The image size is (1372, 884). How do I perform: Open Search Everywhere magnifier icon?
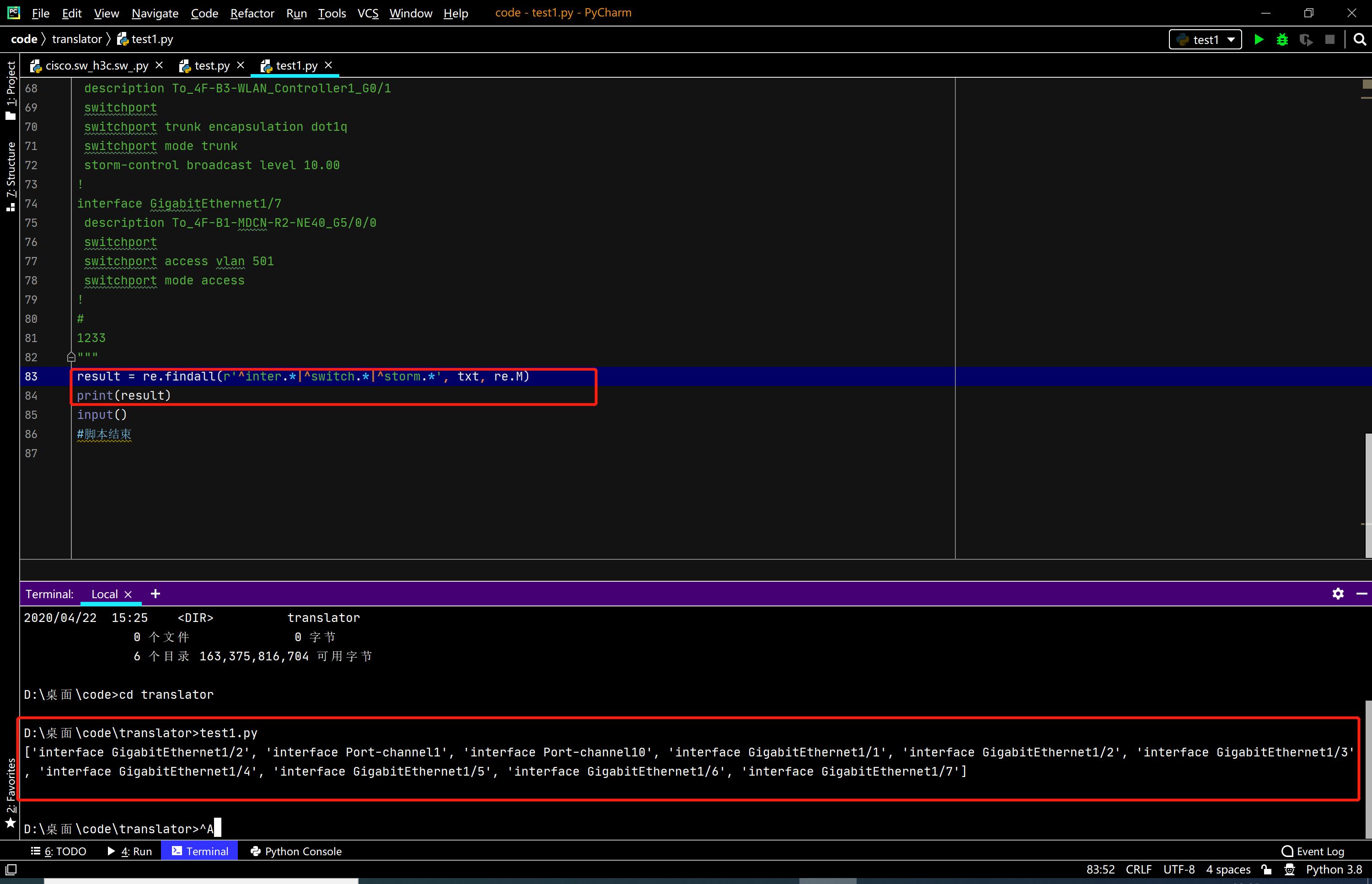click(x=1359, y=40)
